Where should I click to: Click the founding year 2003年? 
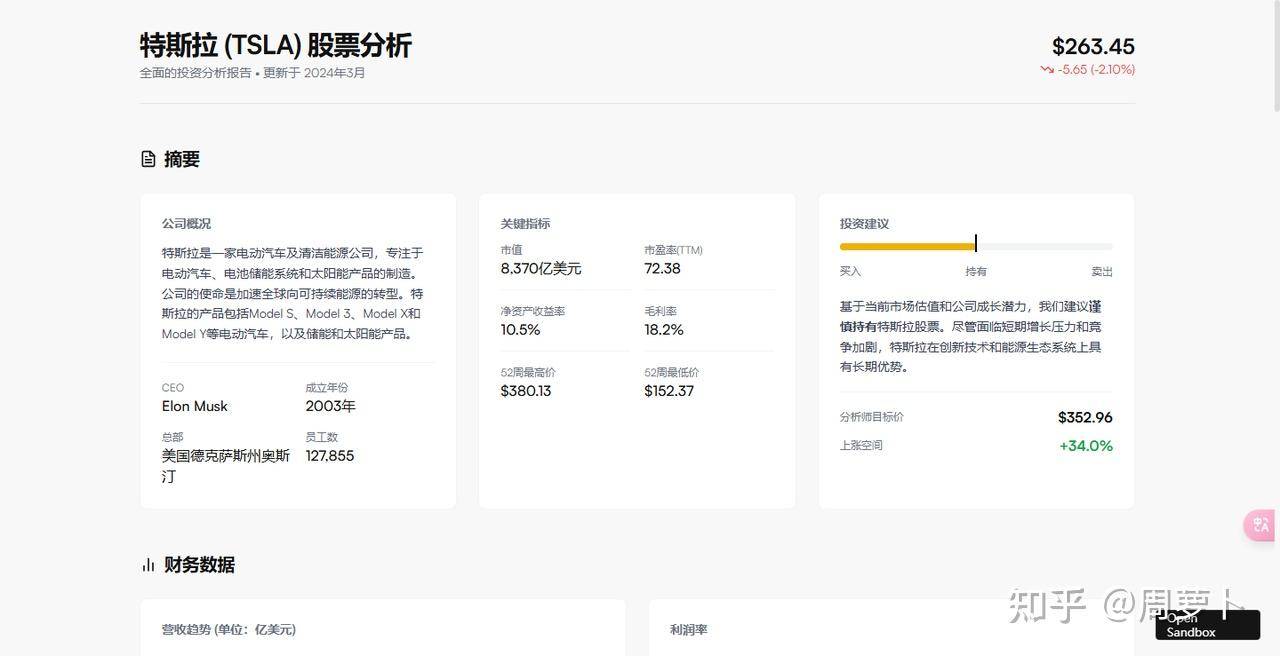tap(330, 406)
